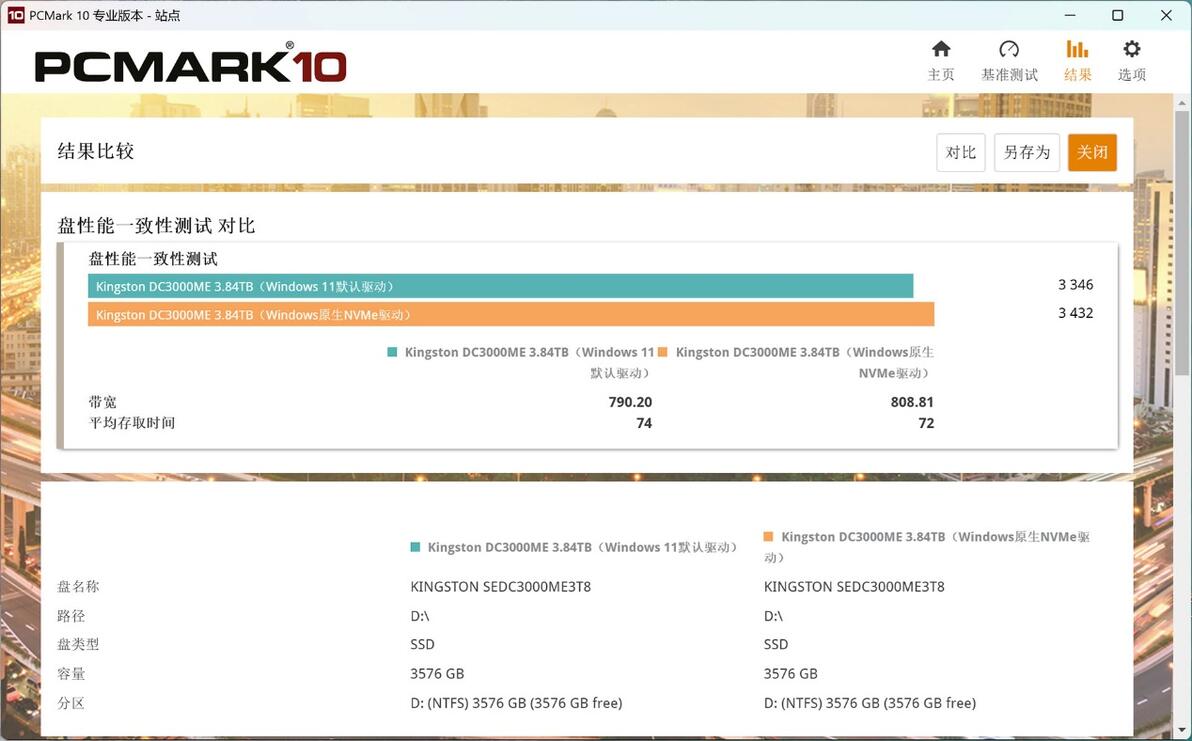Screen dimensions: 1192x741
Task: Click the 分区 label
Action: tap(71, 703)
